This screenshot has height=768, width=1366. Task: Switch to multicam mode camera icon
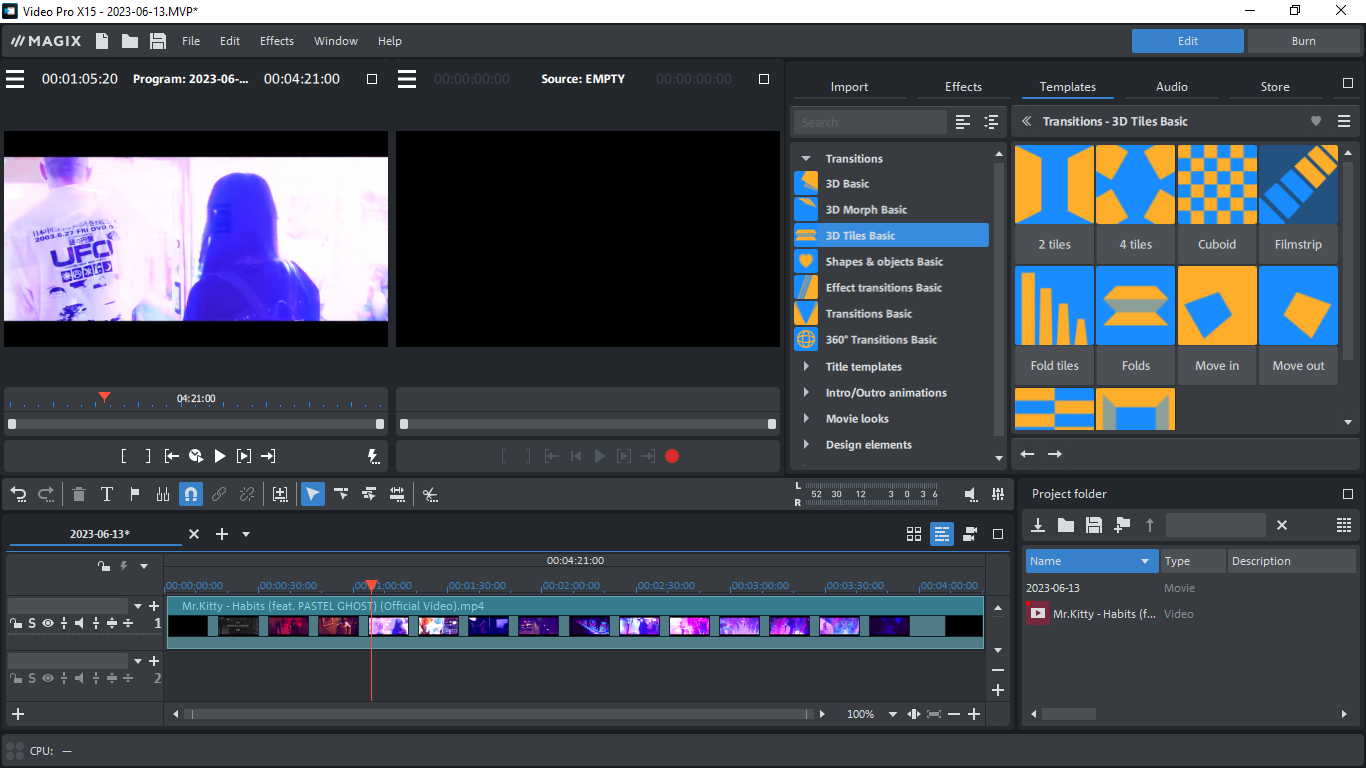(969, 534)
